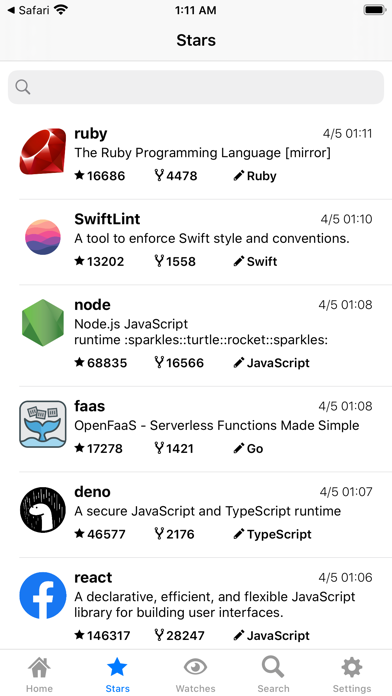Select the green node hexagon icon

43,323
